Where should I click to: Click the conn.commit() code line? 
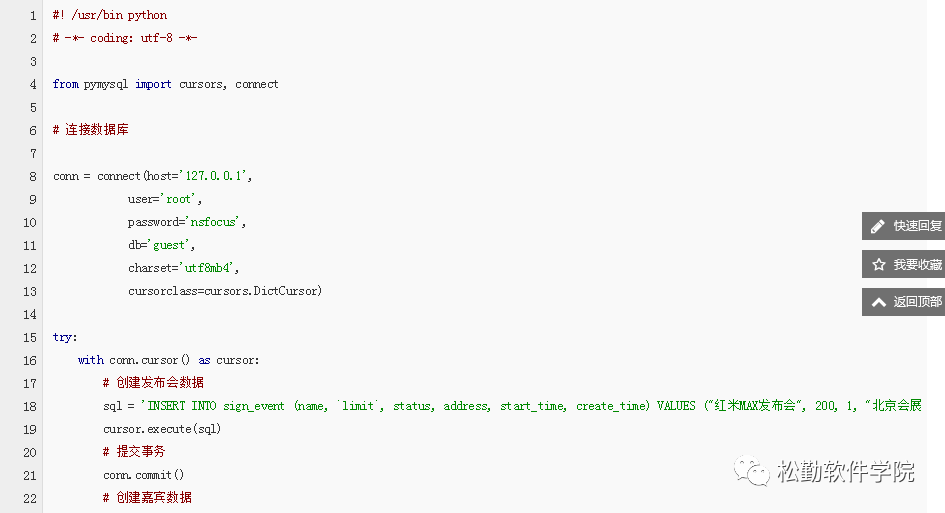[143, 475]
